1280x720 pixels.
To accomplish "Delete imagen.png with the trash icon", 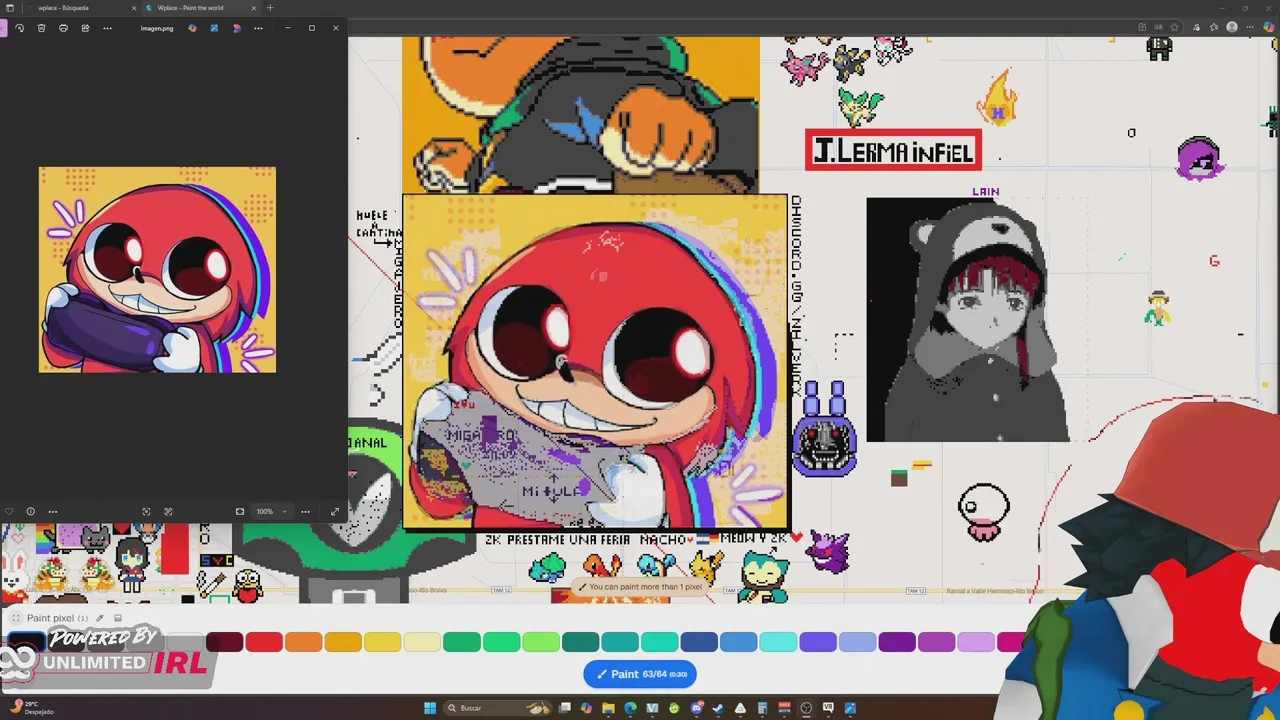I will coord(41,28).
